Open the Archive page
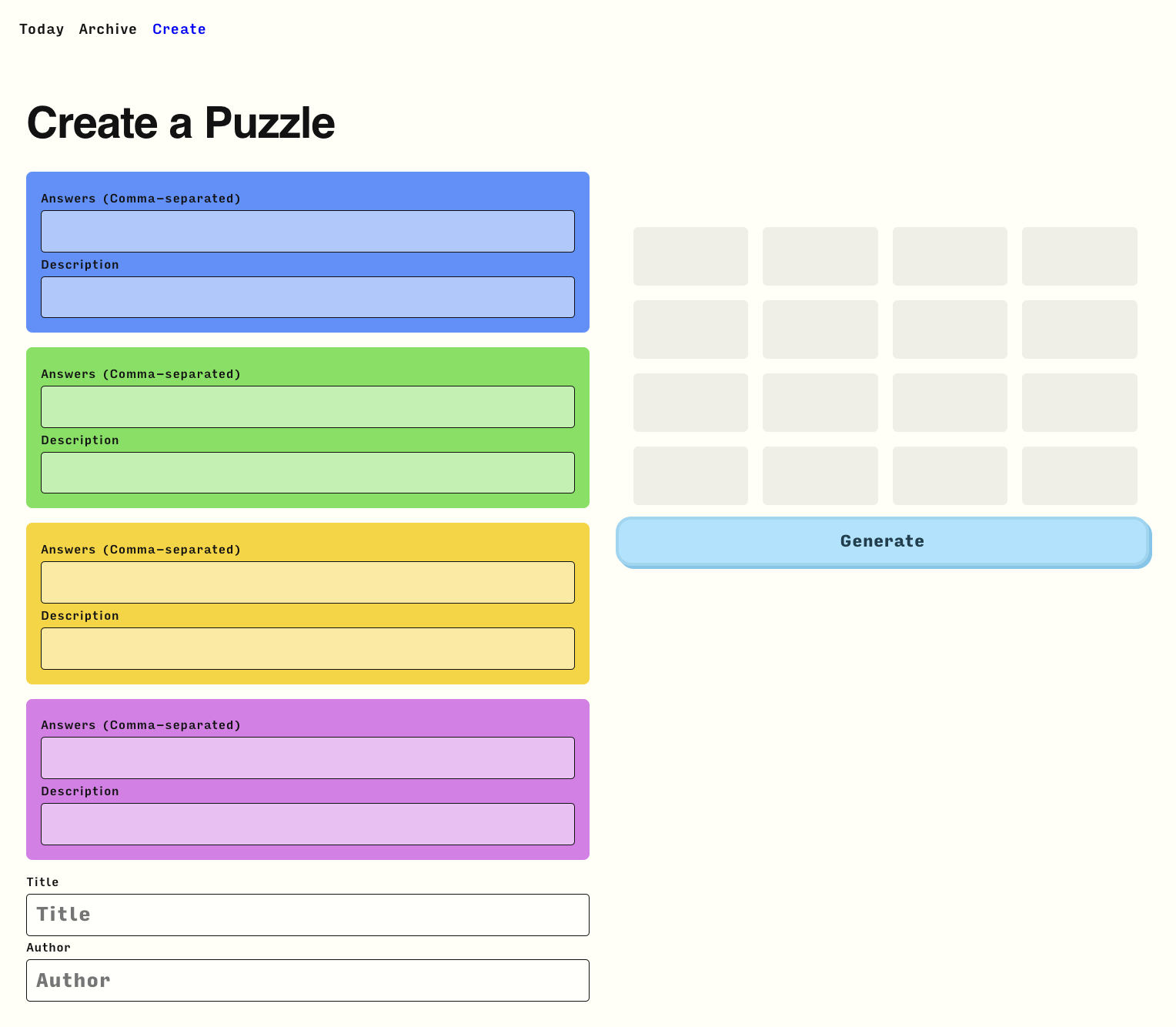This screenshot has width=1176, height=1027. tap(108, 29)
